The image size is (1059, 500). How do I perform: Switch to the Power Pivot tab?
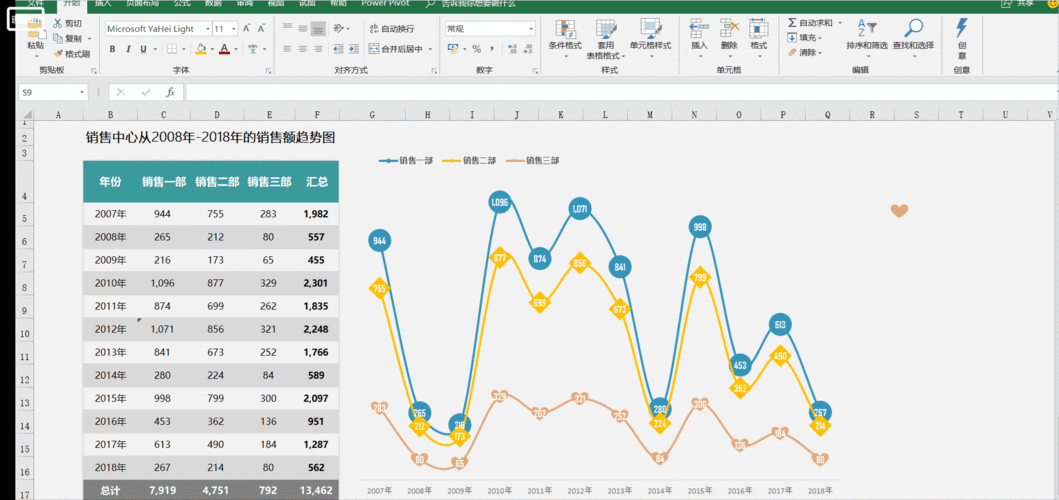click(385, 4)
